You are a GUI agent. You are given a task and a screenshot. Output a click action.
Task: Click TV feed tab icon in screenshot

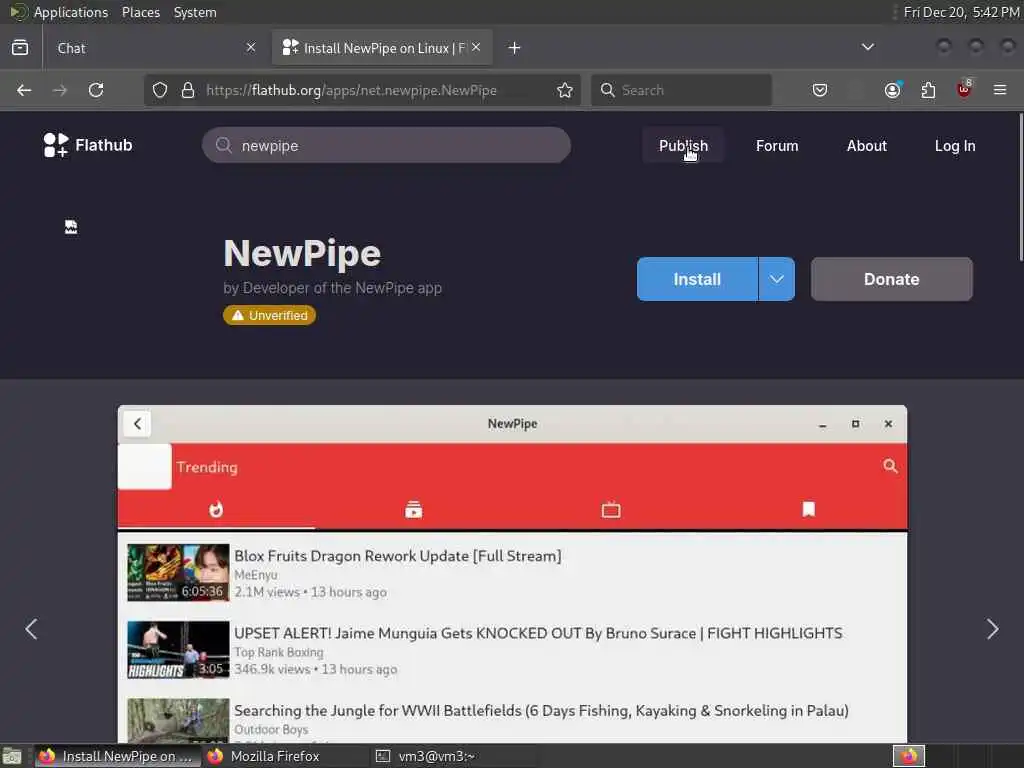611,509
